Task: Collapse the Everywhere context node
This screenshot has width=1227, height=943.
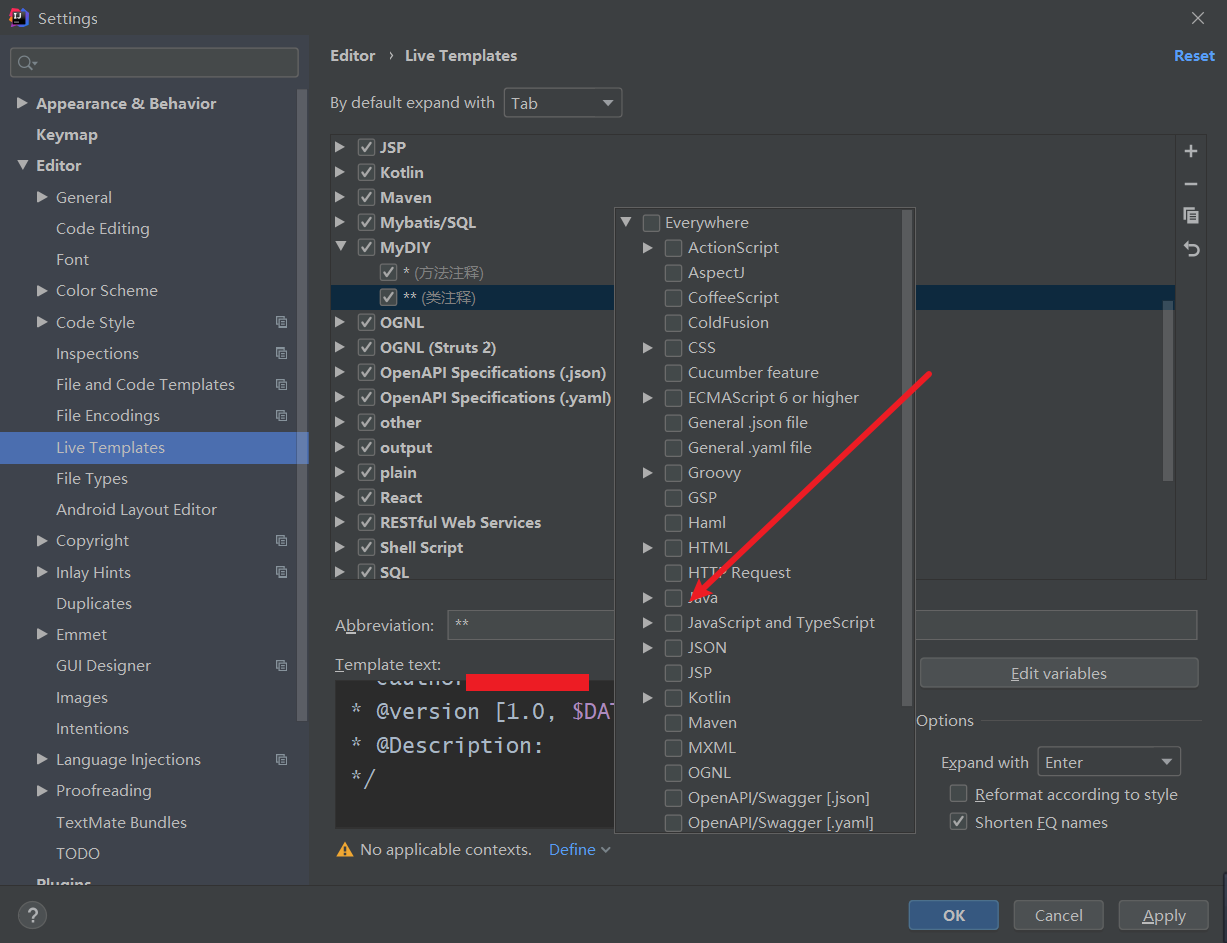Action: [x=626, y=222]
